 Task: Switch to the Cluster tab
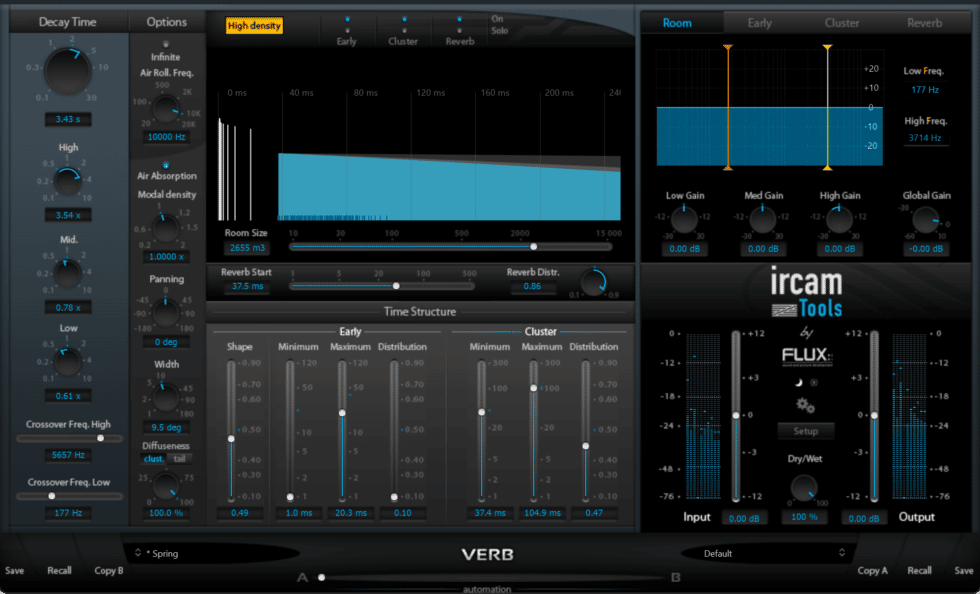(x=842, y=22)
